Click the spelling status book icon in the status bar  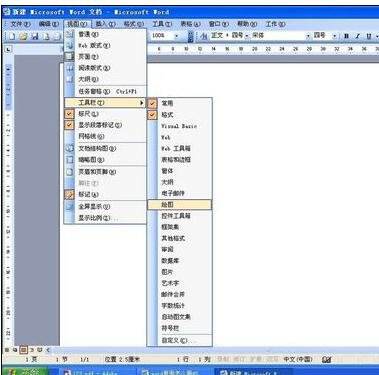click(327, 360)
